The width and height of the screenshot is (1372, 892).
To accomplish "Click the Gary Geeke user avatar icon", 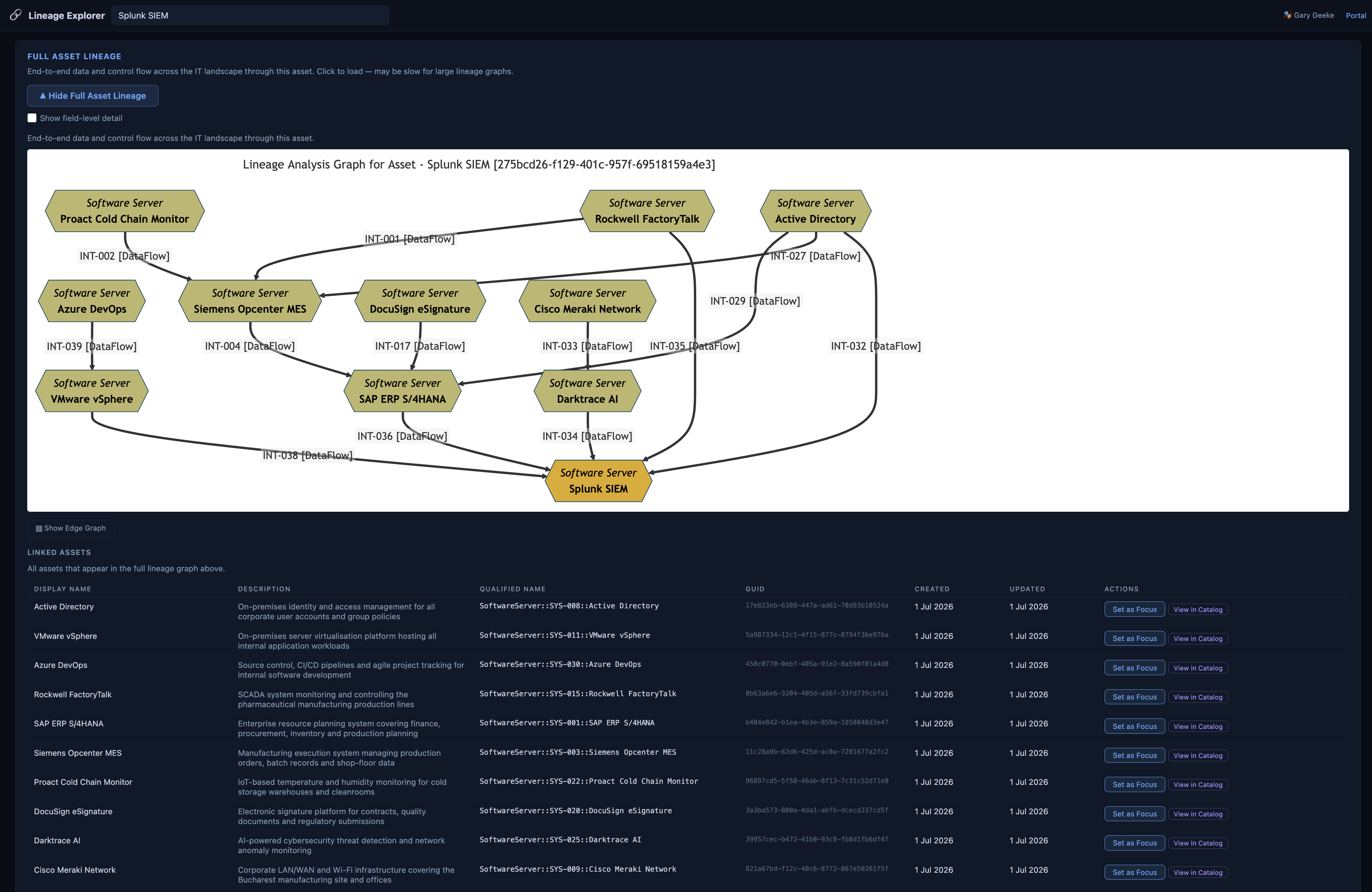I will point(1287,16).
